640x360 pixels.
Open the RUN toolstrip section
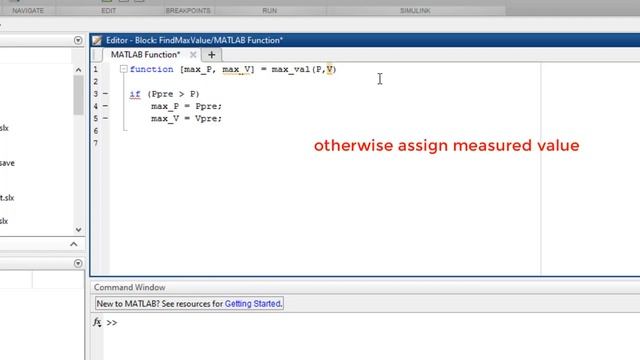(x=269, y=11)
